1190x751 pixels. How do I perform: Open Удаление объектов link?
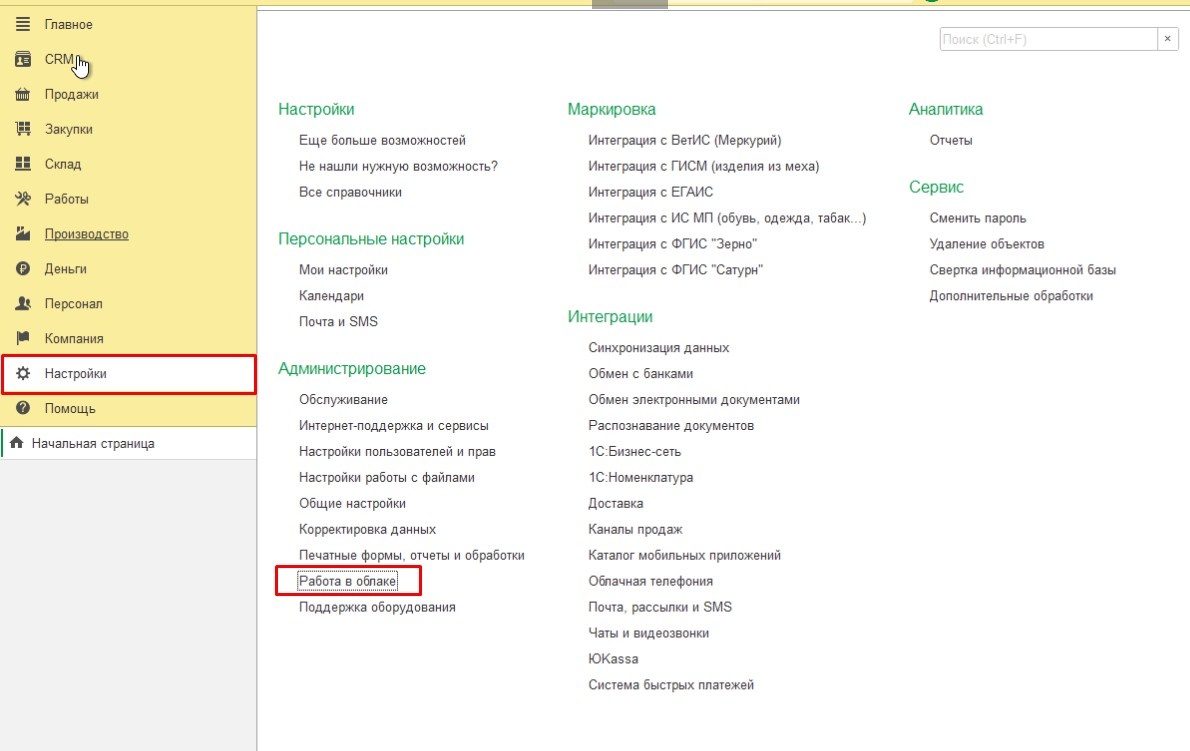click(x=987, y=244)
